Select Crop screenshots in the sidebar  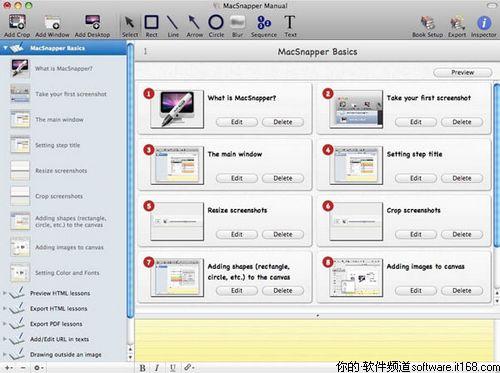(63, 196)
